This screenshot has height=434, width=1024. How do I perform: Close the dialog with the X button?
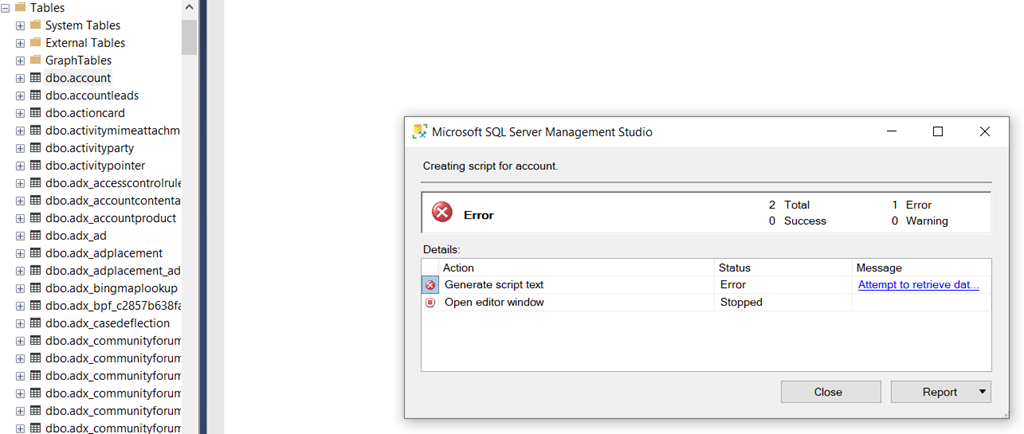click(985, 131)
